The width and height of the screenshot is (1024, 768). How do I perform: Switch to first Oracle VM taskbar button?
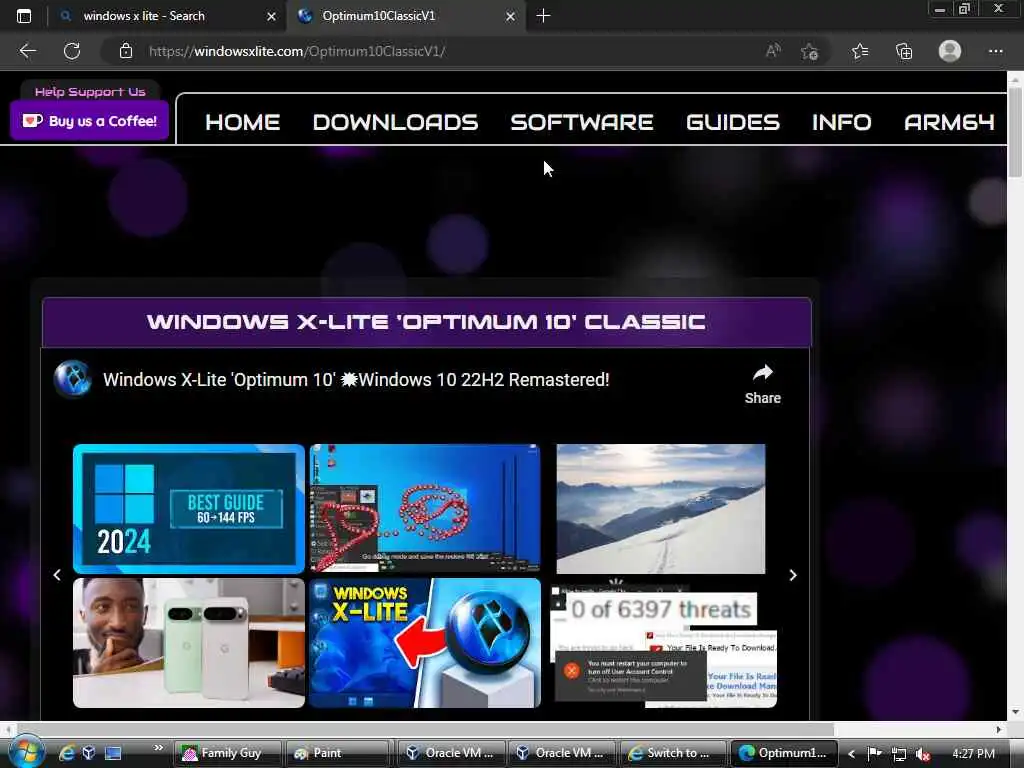click(x=450, y=753)
